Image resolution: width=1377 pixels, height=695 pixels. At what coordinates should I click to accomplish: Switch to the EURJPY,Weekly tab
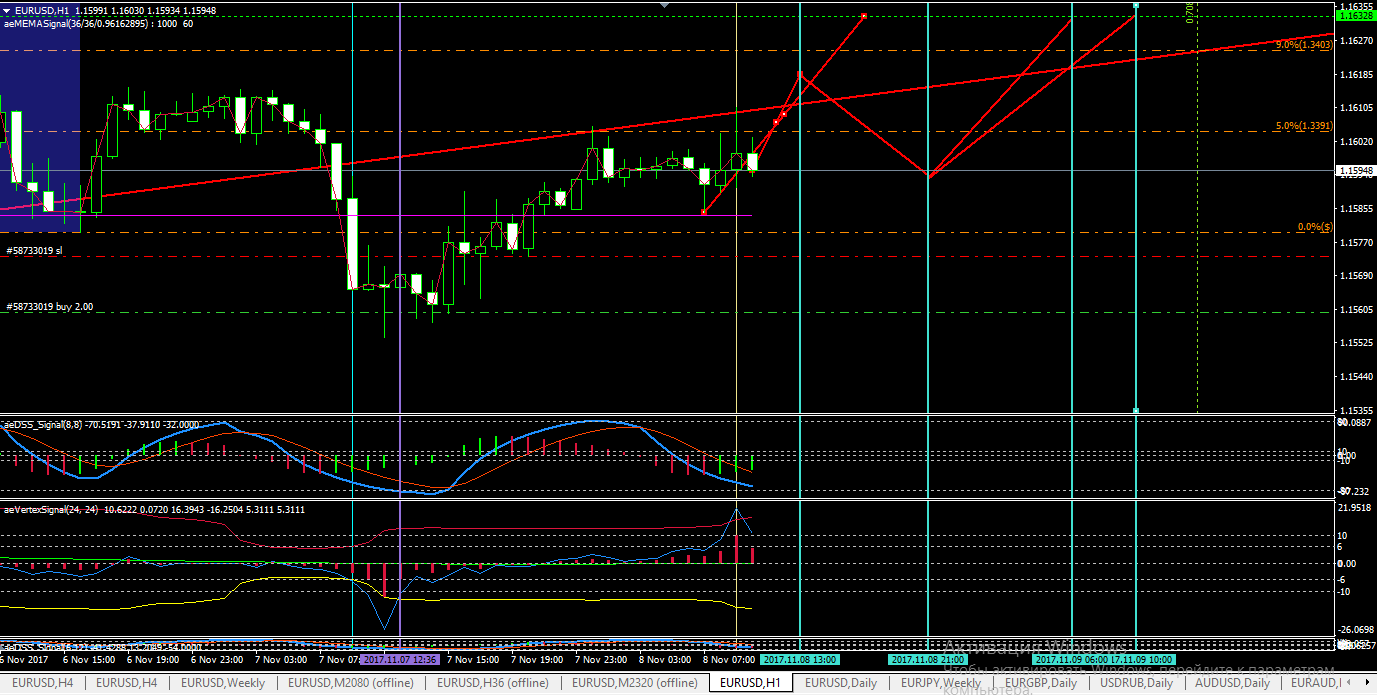pyautogui.click(x=940, y=683)
